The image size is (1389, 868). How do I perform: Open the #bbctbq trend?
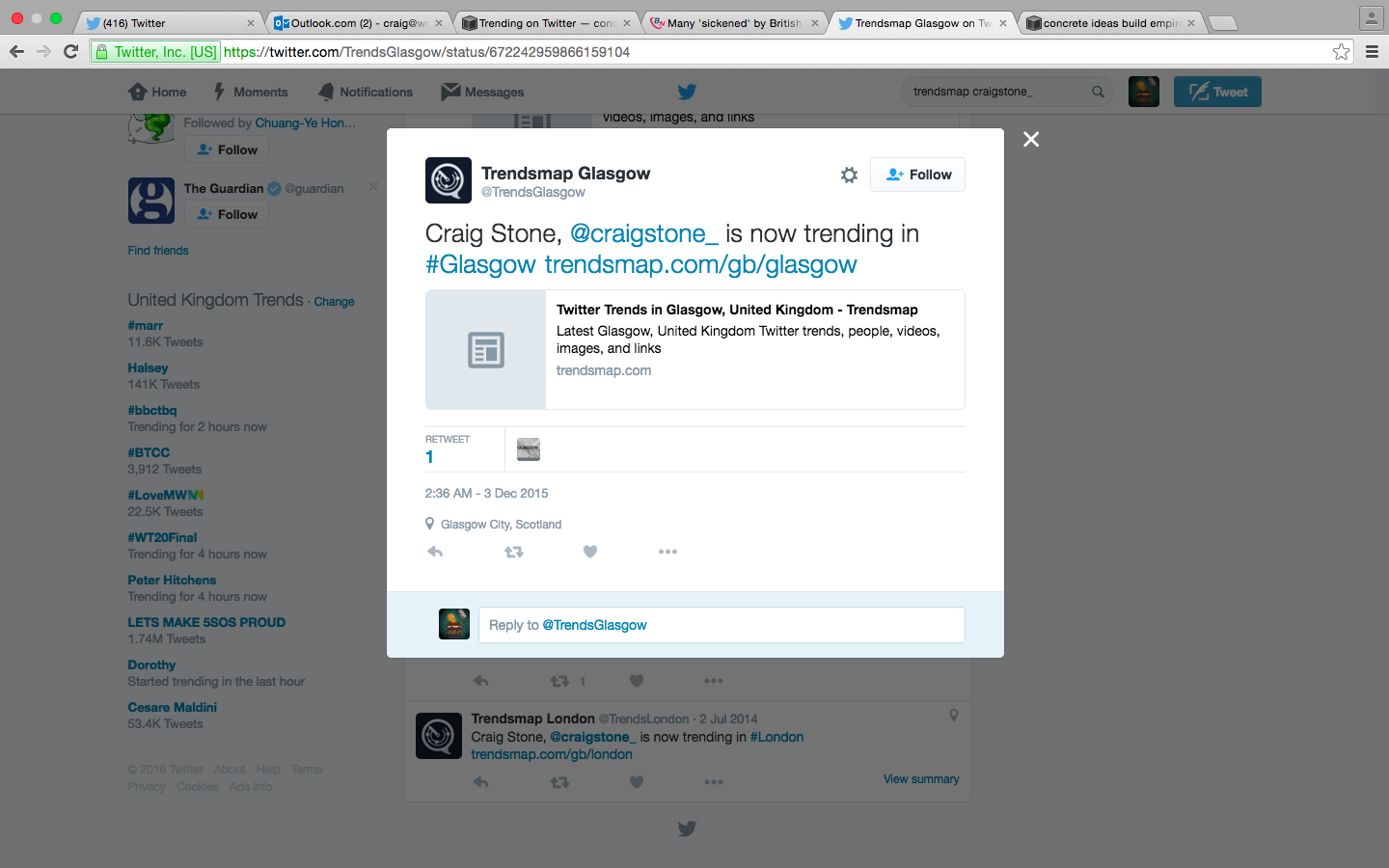click(x=152, y=411)
